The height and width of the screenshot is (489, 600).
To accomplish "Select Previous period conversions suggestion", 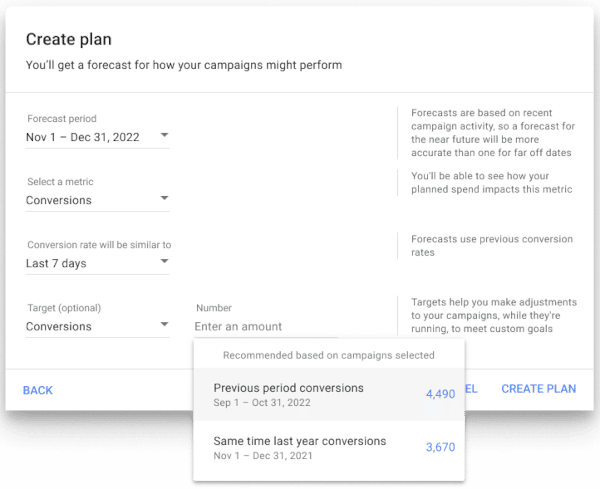I will pyautogui.click(x=289, y=388).
